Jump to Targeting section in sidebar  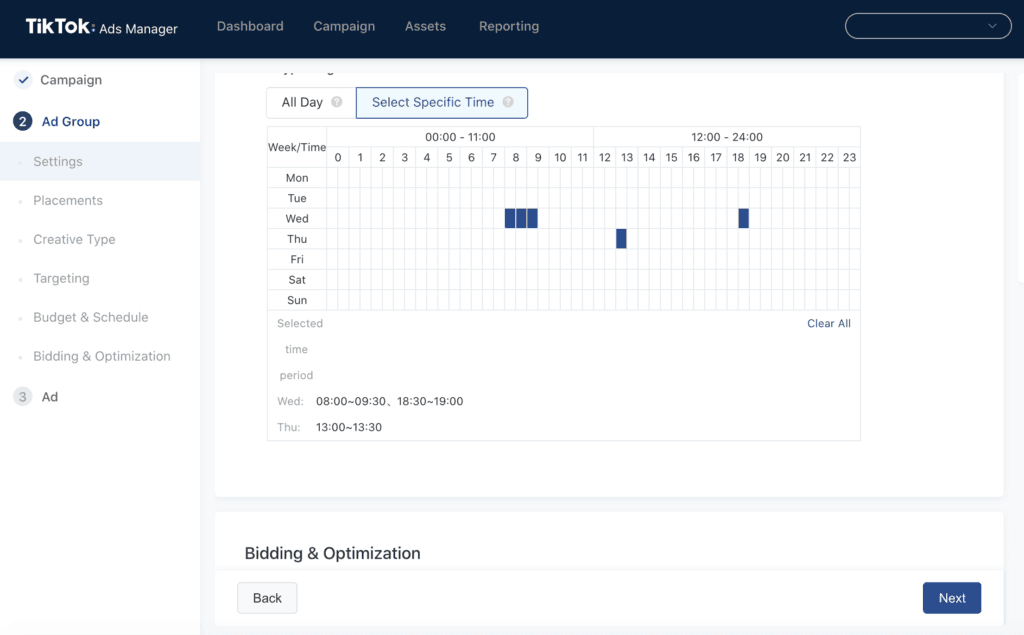[x=61, y=278]
